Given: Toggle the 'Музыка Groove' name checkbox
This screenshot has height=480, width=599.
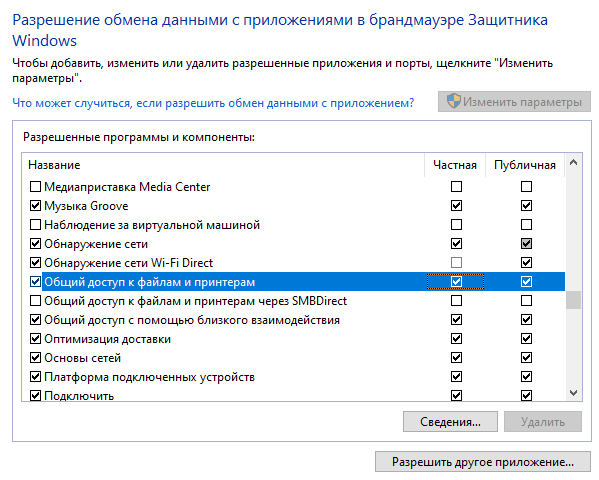Looking at the screenshot, I should 35,206.
